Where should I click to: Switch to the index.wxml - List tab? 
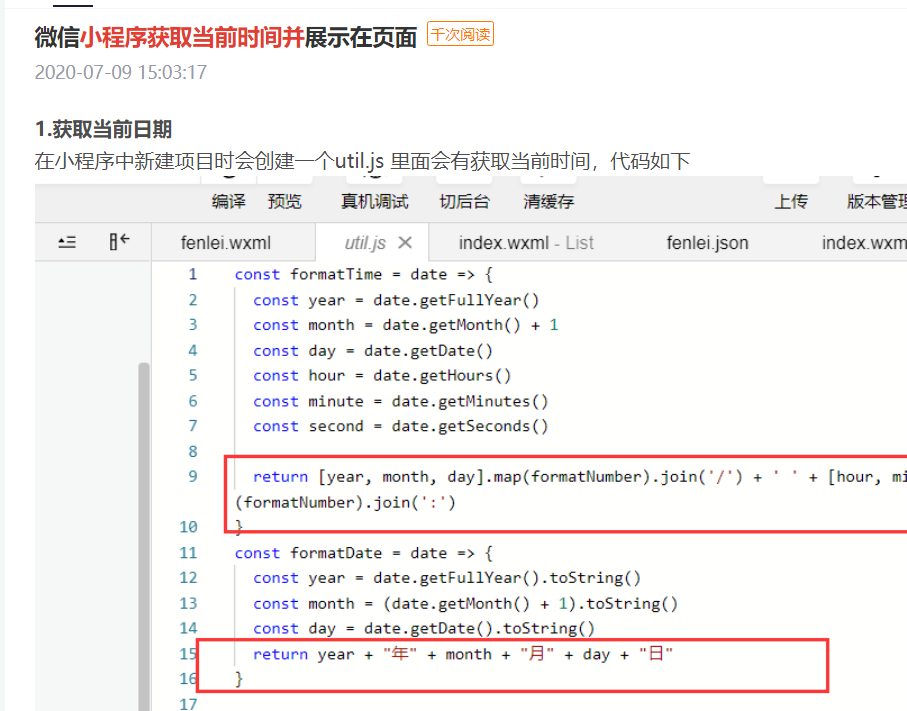coord(526,242)
